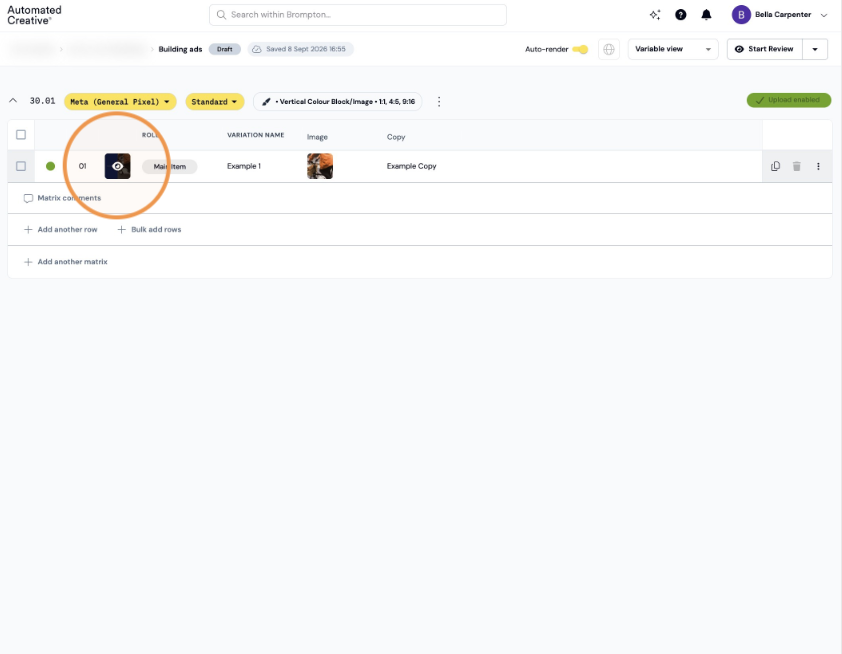Image resolution: width=842 pixels, height=654 pixels.
Task: Delete the Example 1 row with trash icon
Action: point(796,166)
